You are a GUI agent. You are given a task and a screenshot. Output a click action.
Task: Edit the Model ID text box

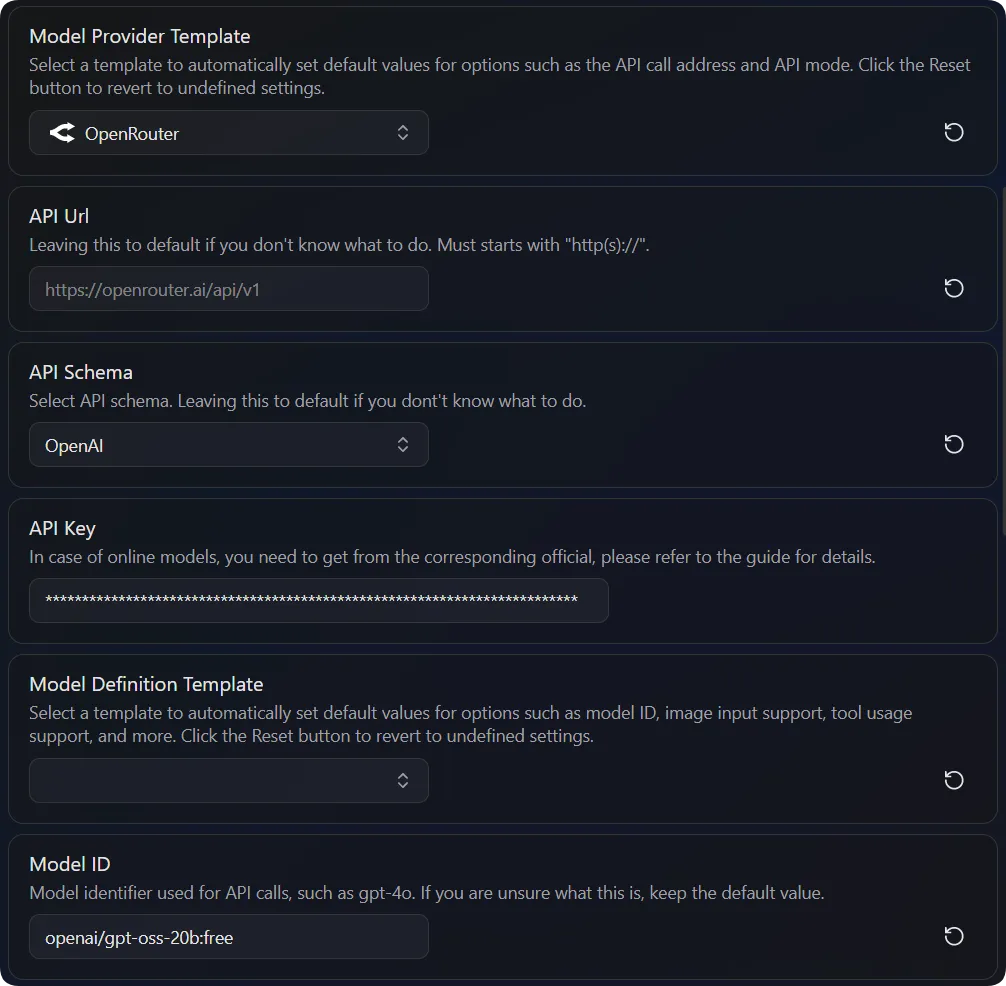229,937
